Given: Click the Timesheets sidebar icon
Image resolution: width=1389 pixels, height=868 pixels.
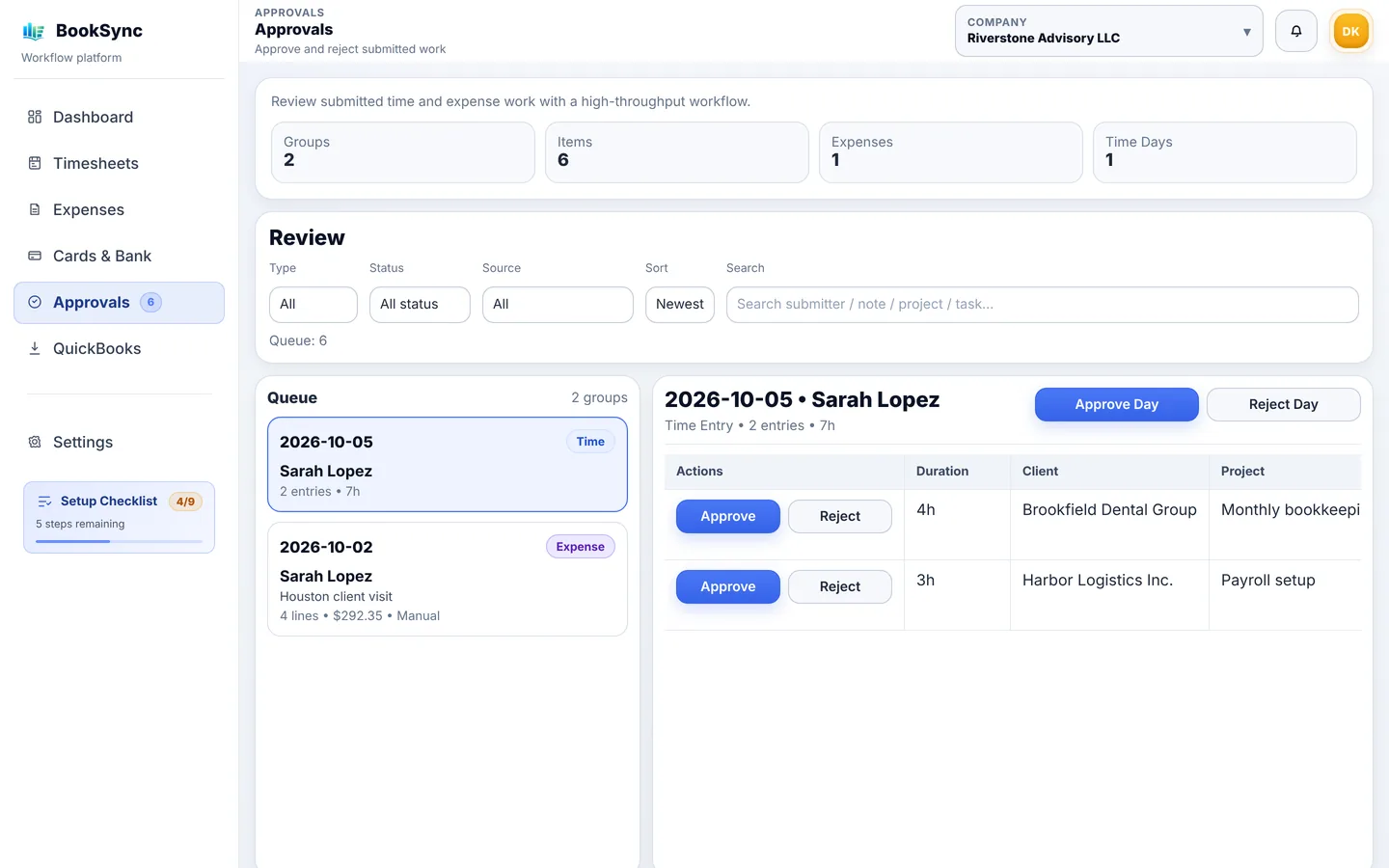Looking at the screenshot, I should pyautogui.click(x=35, y=163).
